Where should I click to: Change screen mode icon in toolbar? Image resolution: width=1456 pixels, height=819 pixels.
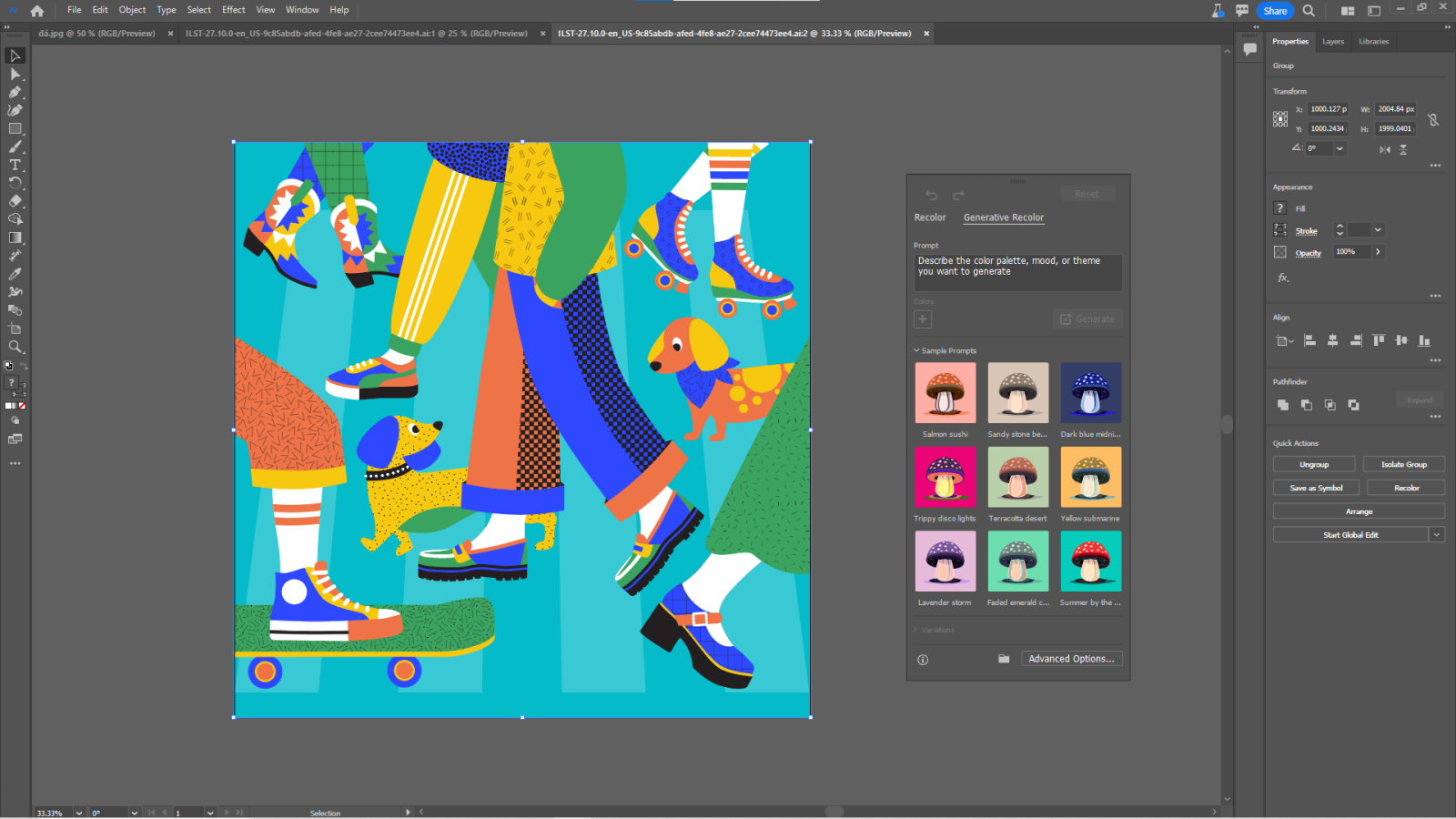coord(15,439)
